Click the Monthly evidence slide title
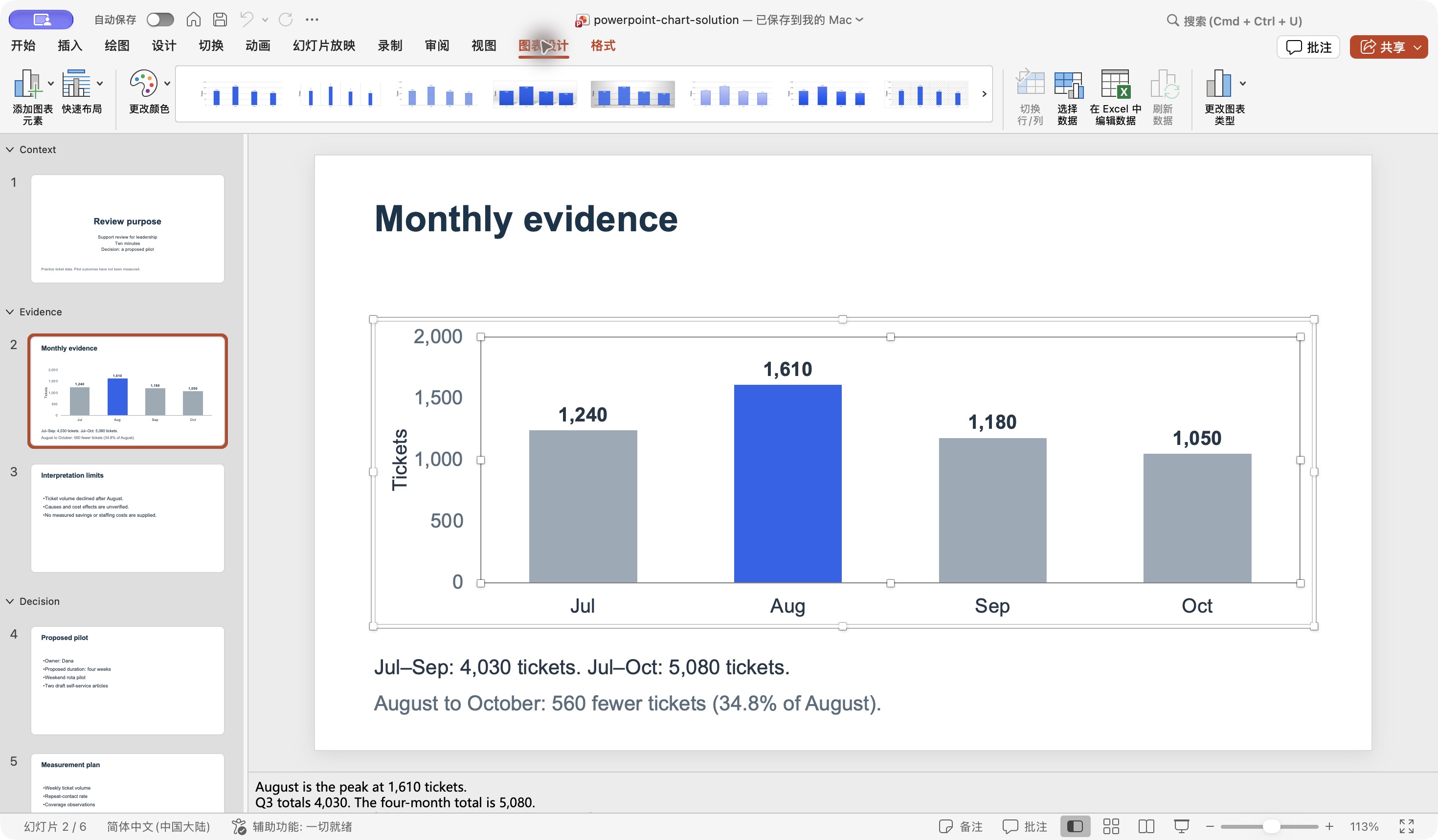1438x840 pixels. pyautogui.click(x=525, y=219)
